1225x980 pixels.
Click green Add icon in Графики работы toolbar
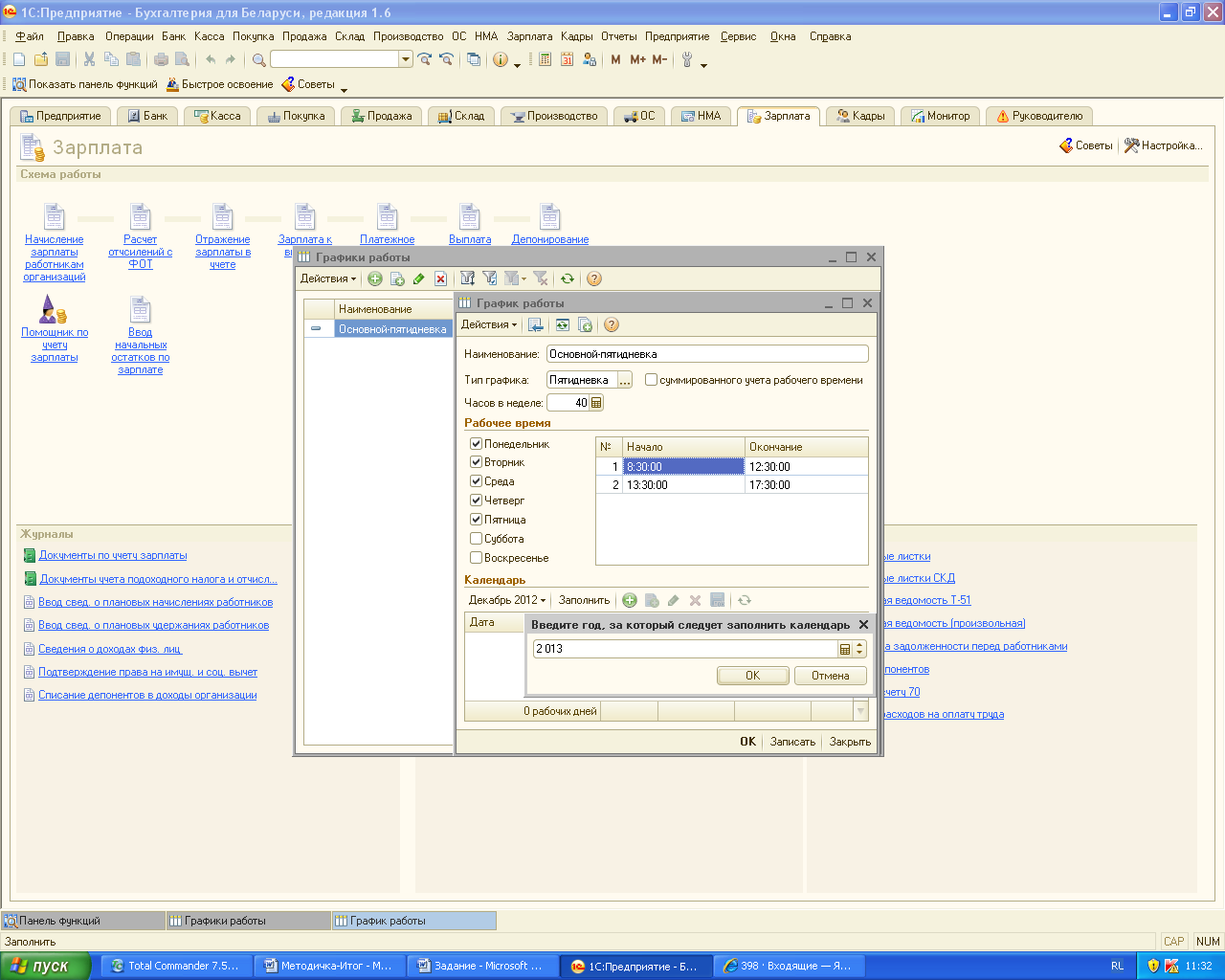pyautogui.click(x=375, y=278)
